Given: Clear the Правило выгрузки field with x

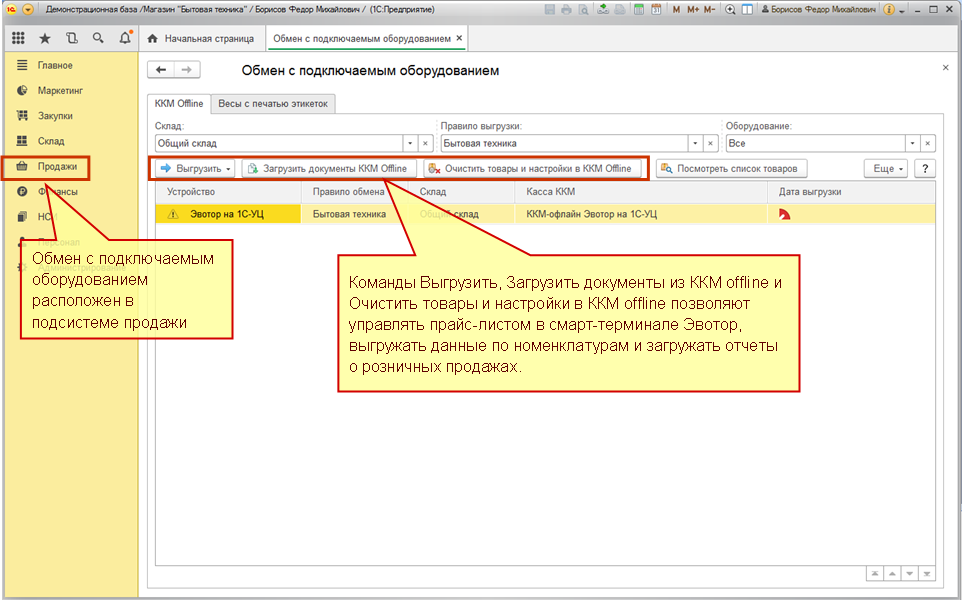Looking at the screenshot, I should pos(711,144).
